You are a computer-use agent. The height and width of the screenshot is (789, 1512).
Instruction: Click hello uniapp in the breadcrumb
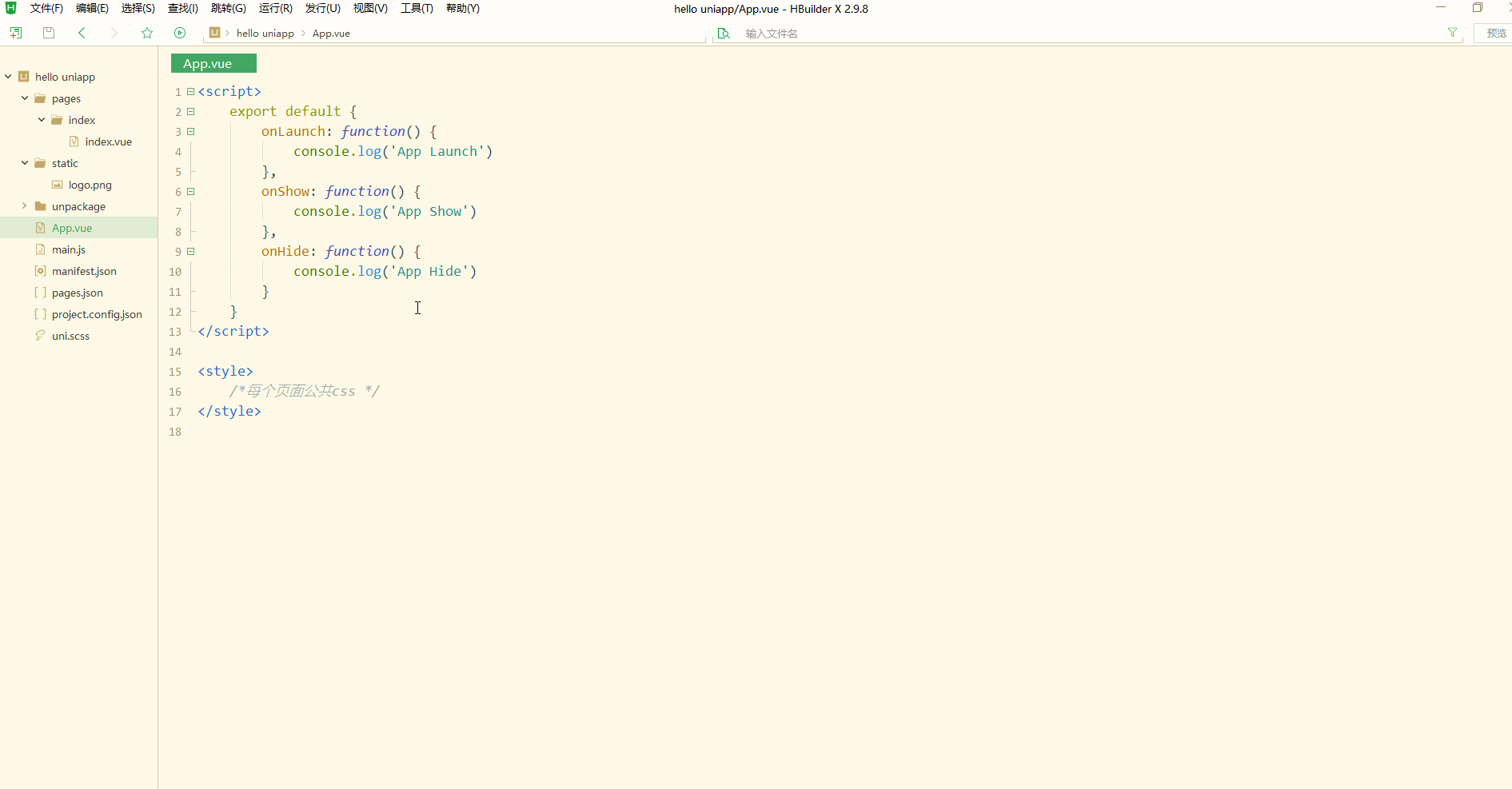pos(265,34)
